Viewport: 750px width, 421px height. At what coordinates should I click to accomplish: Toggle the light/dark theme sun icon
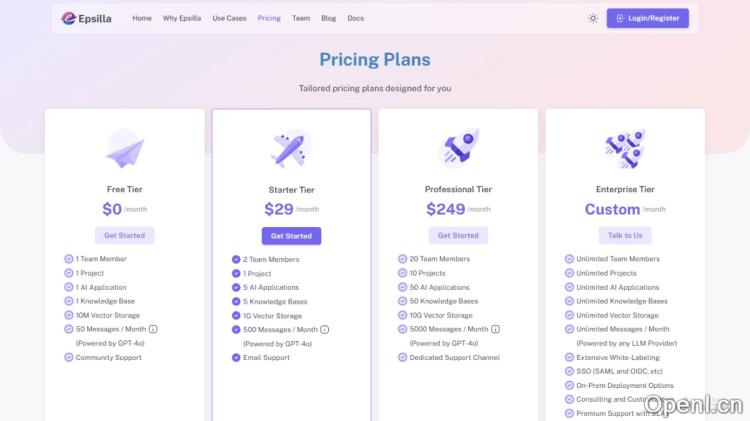pos(593,18)
